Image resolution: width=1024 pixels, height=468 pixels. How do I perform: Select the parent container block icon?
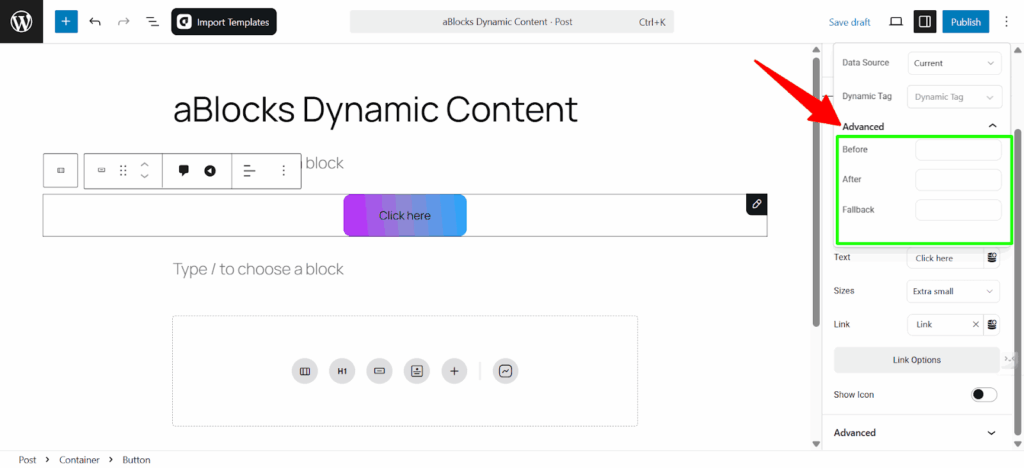point(61,170)
